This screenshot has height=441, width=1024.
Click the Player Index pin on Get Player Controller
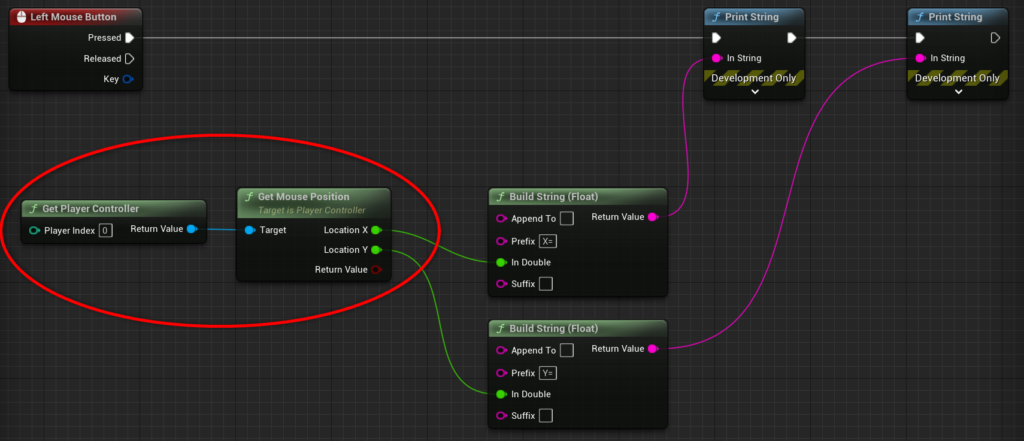[x=34, y=231]
